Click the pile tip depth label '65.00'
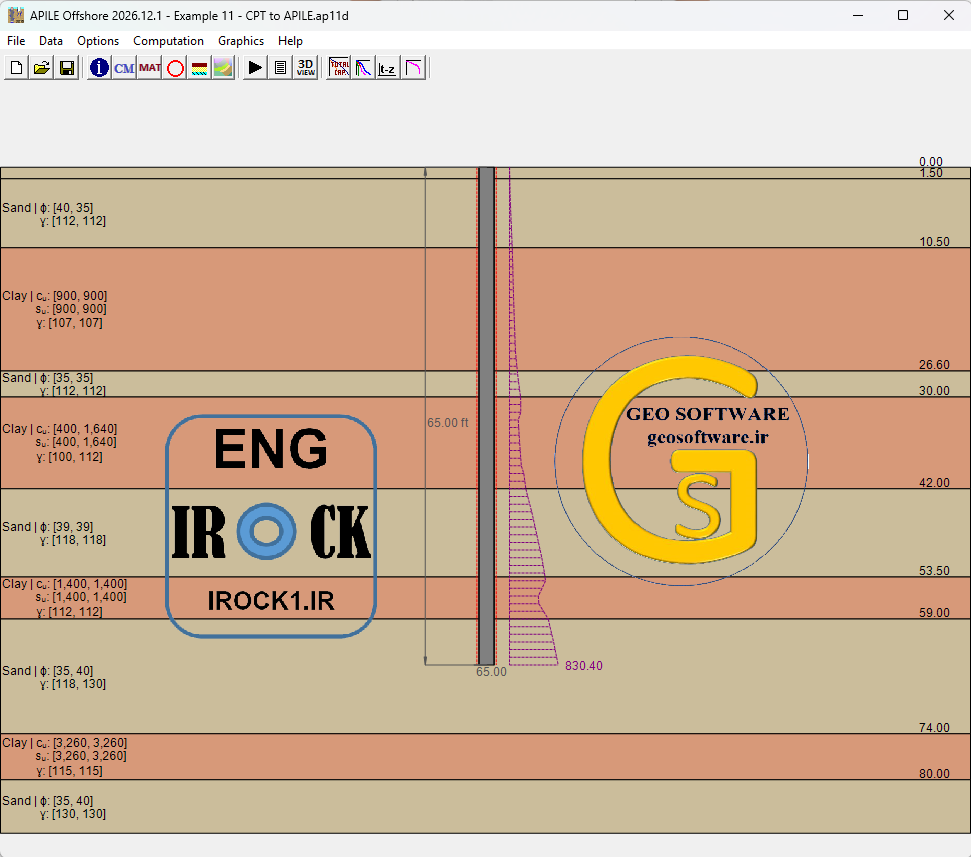Viewport: 971px width, 857px height. click(491, 672)
